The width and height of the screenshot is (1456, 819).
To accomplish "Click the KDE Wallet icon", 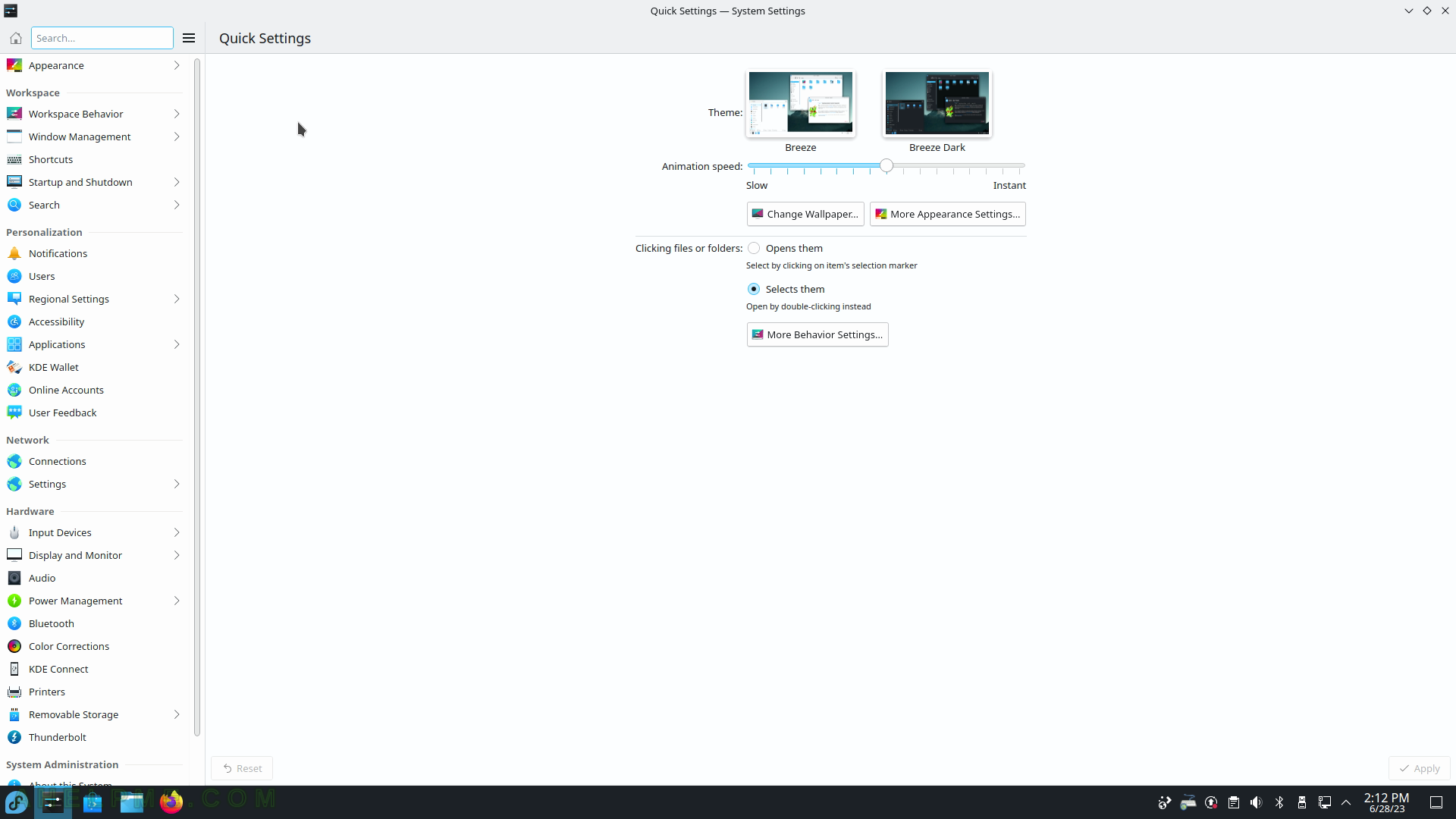I will pos(14,367).
